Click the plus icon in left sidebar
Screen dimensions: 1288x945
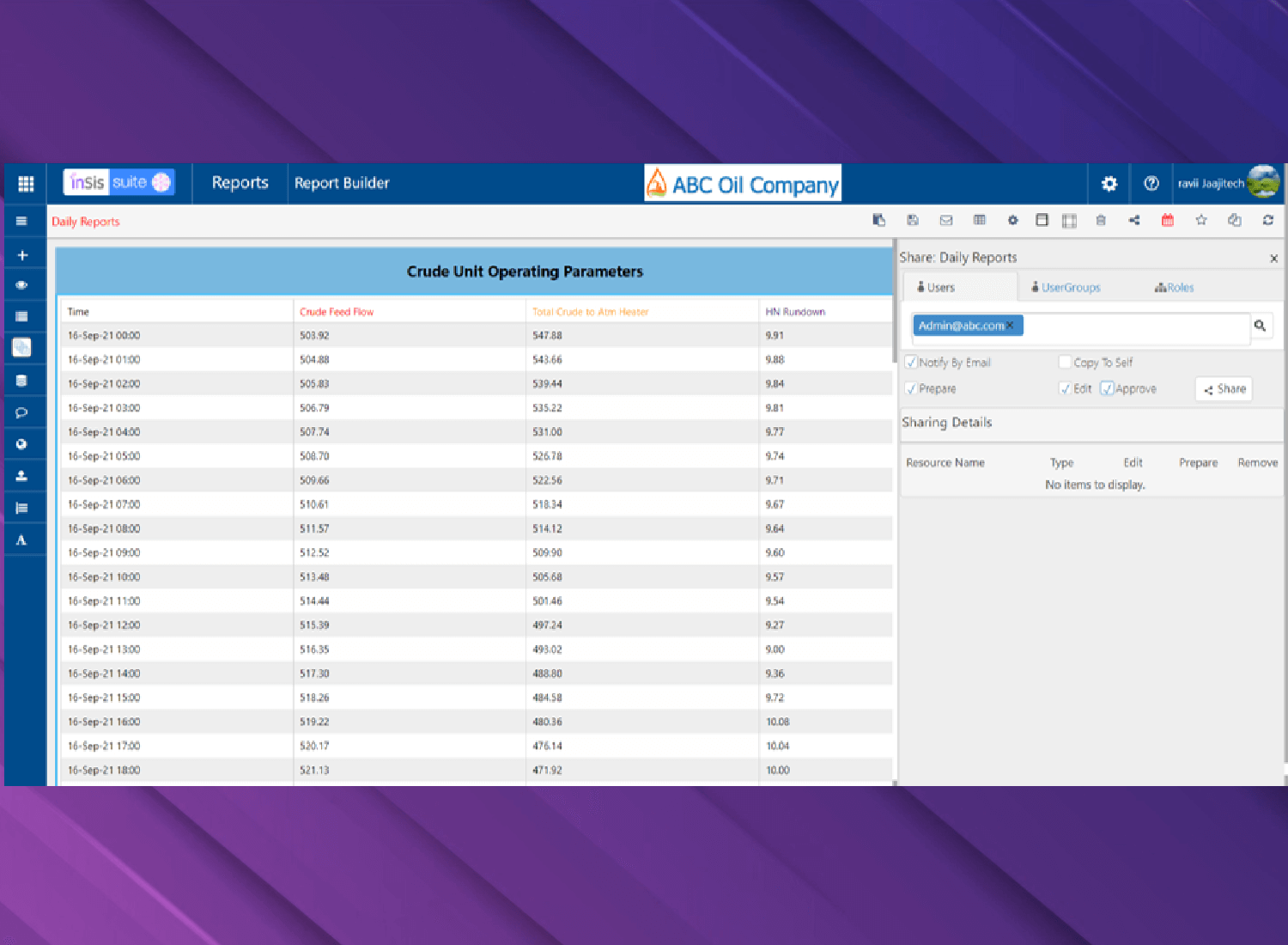22,255
